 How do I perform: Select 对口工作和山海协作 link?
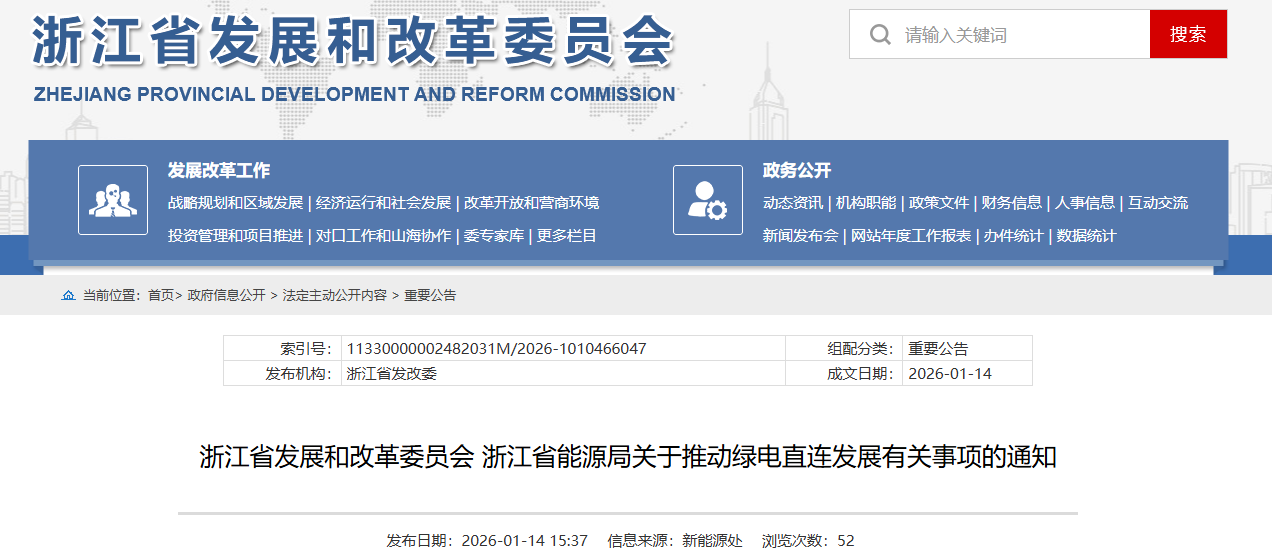383,236
